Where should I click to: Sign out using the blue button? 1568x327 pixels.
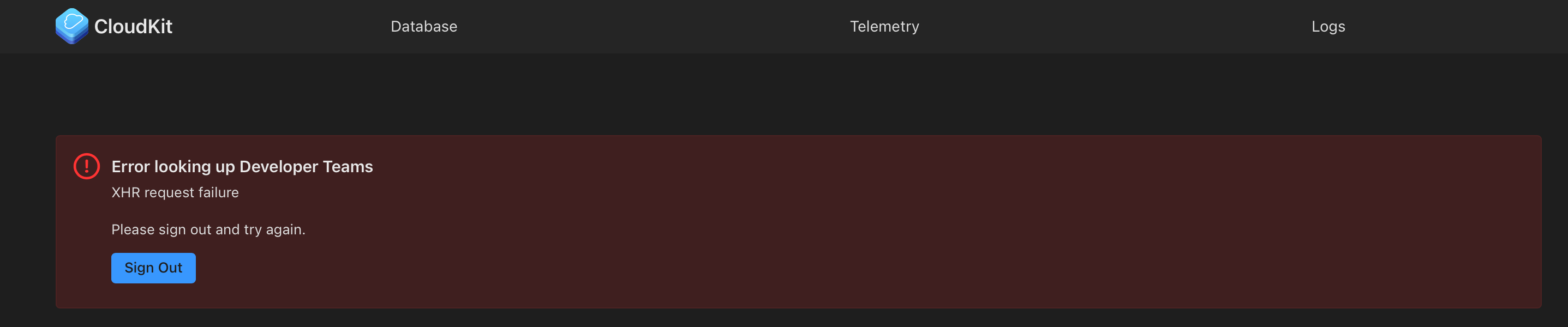[x=153, y=268]
